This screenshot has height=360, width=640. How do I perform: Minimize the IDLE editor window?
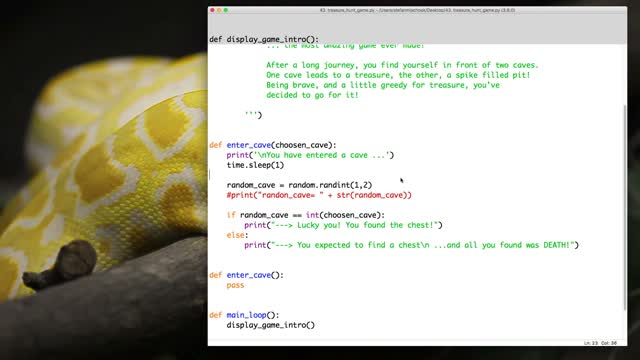click(219, 10)
